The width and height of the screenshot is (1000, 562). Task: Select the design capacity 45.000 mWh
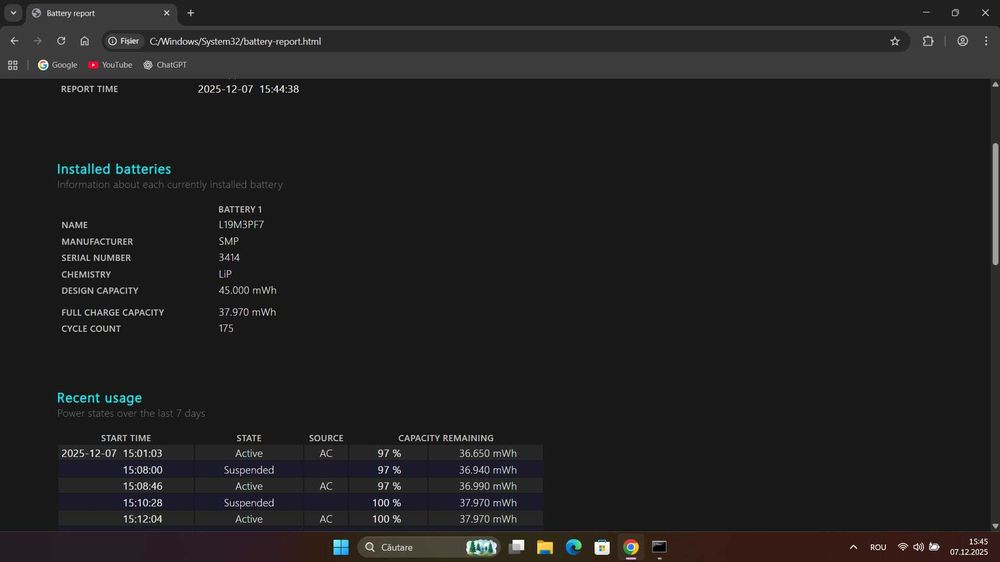click(x=247, y=290)
